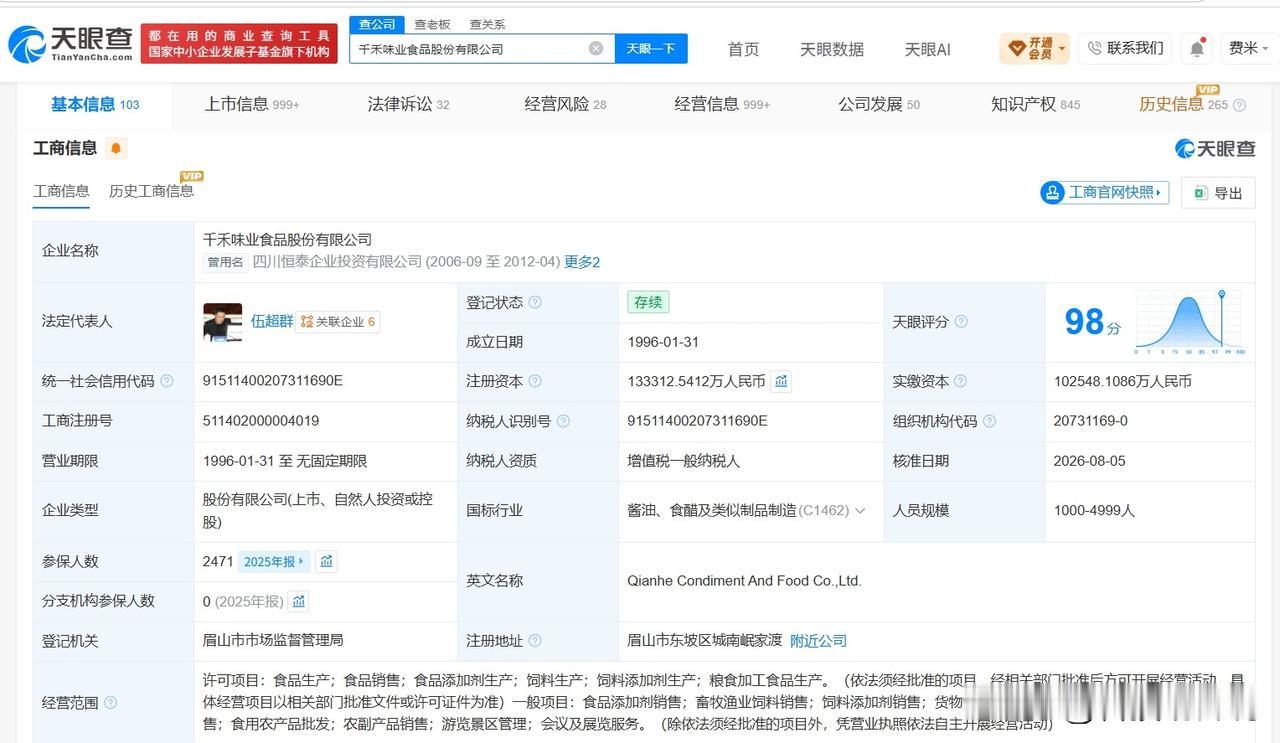Viewport: 1280px width, 743px height.
Task: Open 天眼AI in the top navigation
Action: click(x=927, y=49)
